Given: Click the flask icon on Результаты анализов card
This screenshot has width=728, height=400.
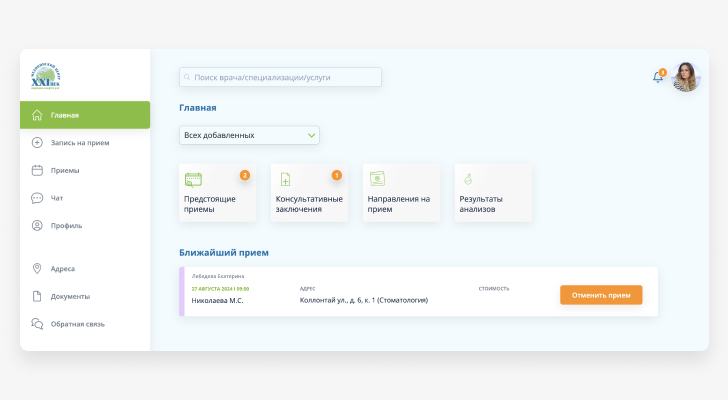Looking at the screenshot, I should click(x=467, y=179).
